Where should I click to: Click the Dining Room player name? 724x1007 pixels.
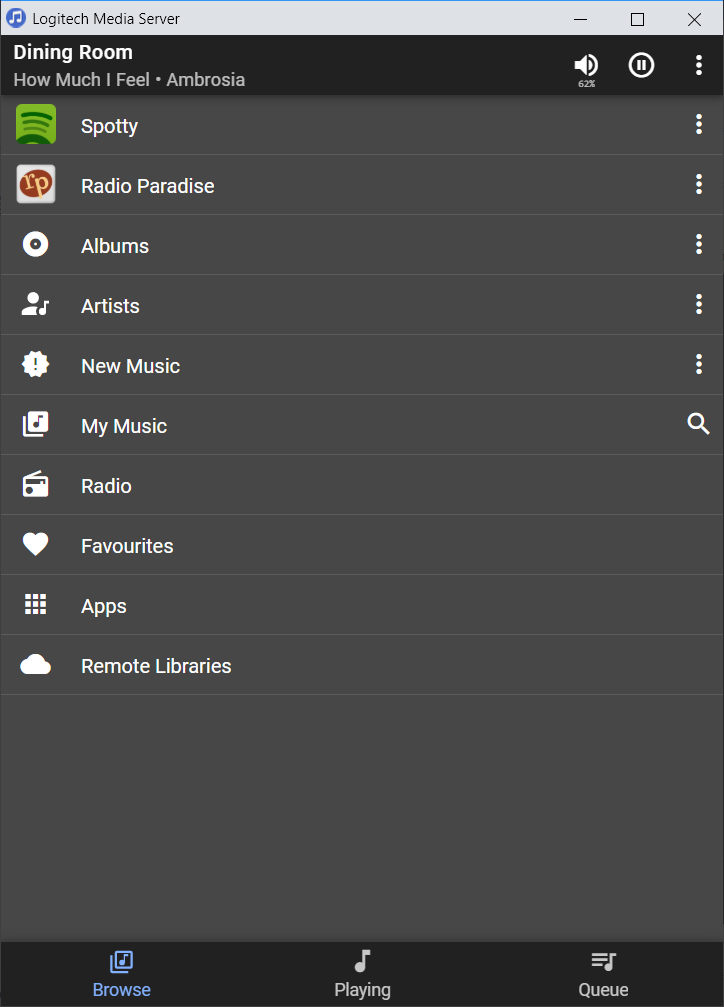tap(73, 53)
